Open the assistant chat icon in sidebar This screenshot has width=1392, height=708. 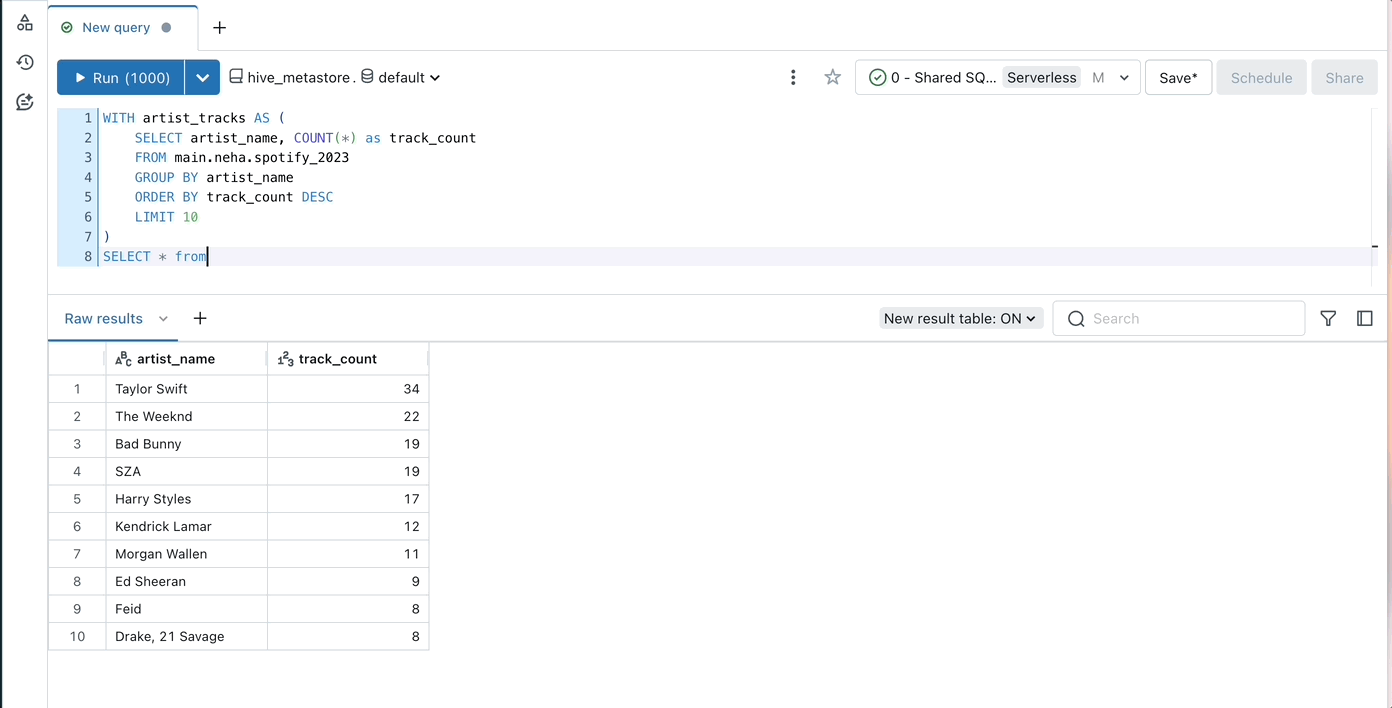(25, 102)
